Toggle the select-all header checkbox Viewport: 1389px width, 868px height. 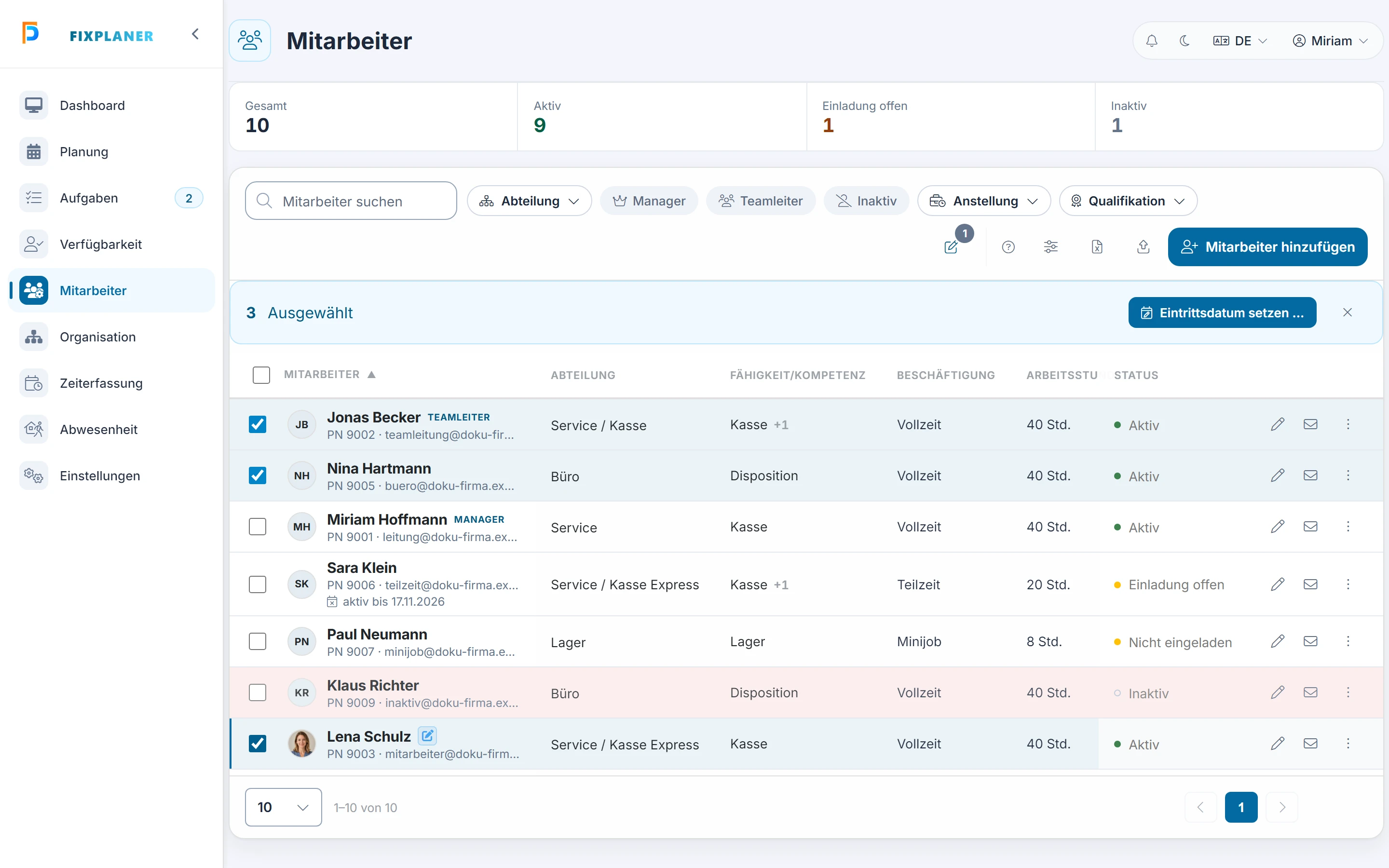(261, 375)
